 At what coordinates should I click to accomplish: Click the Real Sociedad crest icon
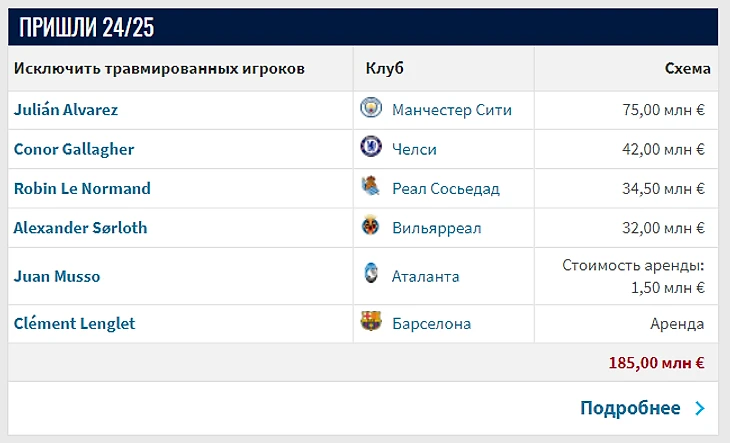click(x=371, y=186)
